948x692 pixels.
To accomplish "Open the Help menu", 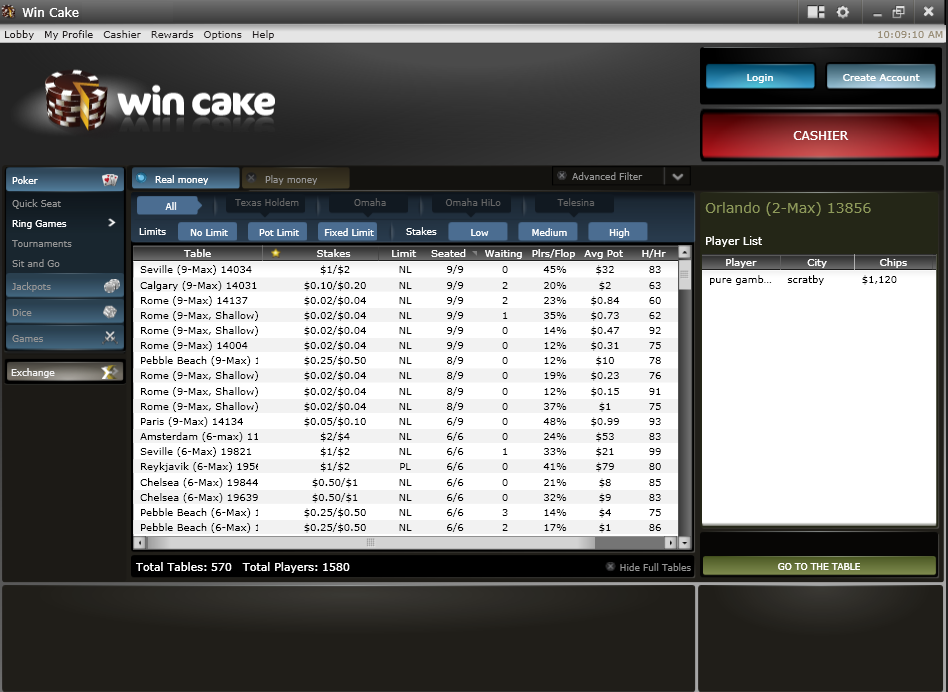I will pyautogui.click(x=263, y=34).
